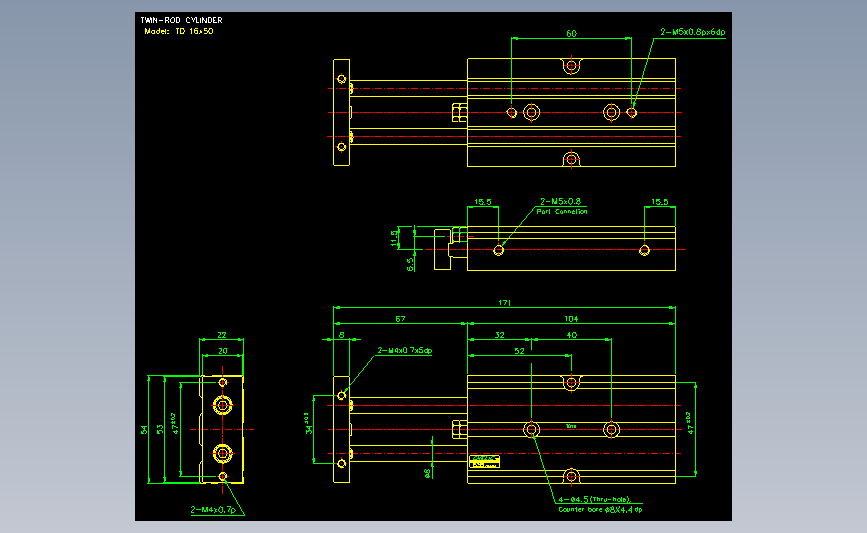
Task: Select the 53 height dimension
Action: (x=160, y=430)
